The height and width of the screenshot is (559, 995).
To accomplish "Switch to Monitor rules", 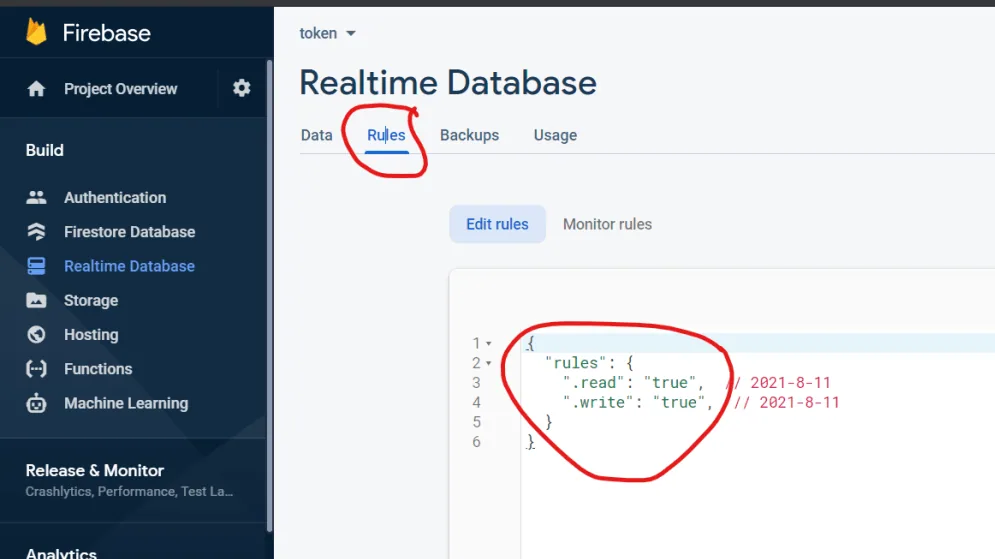I will pyautogui.click(x=607, y=224).
